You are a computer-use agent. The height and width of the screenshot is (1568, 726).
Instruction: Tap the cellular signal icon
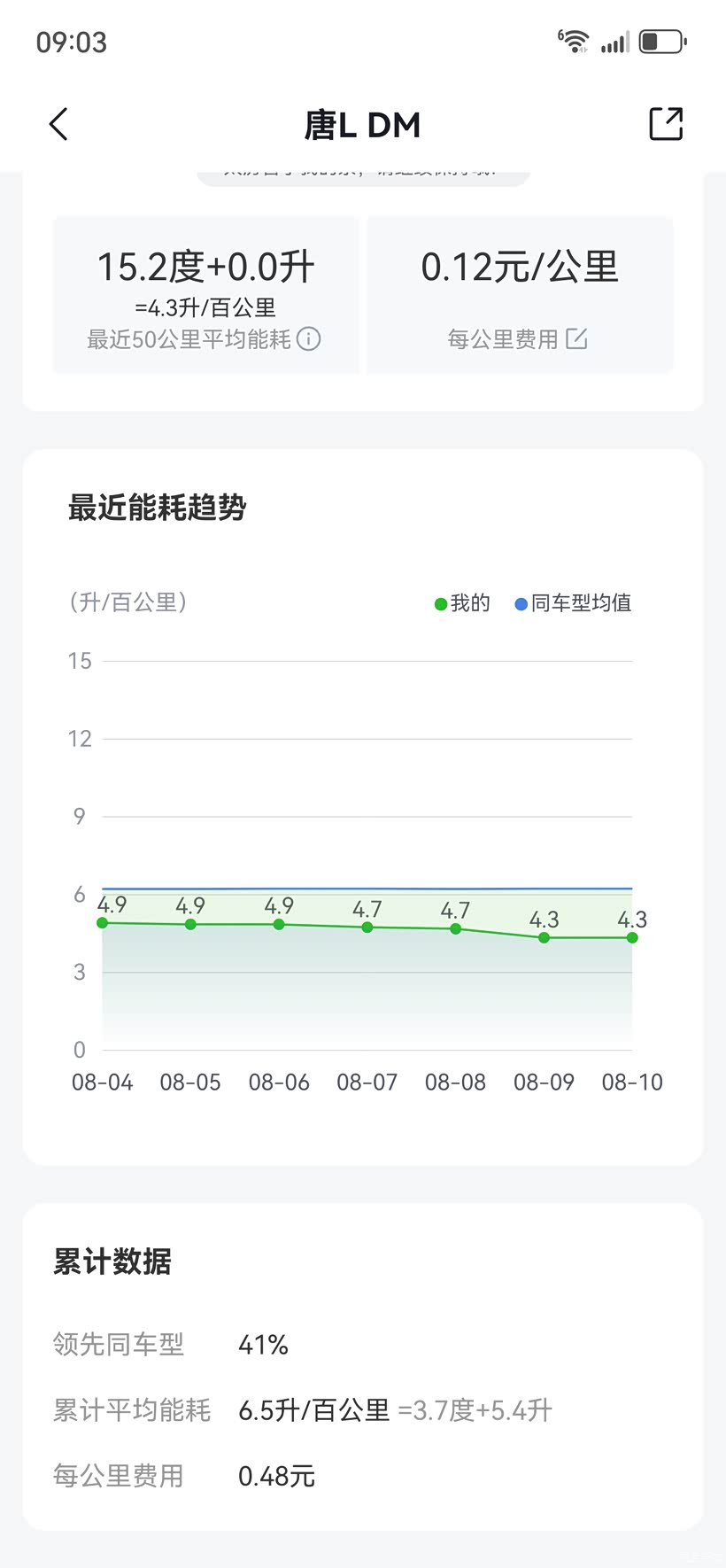tap(615, 43)
